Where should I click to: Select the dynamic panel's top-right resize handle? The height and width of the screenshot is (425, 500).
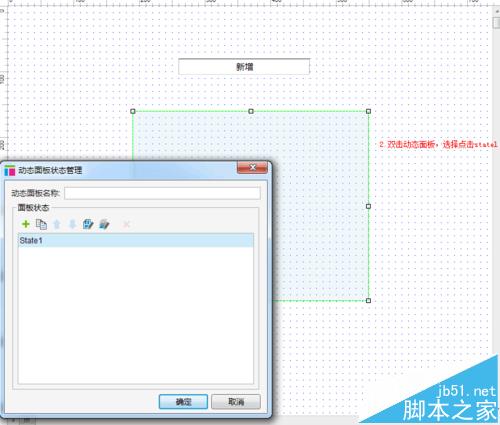(368, 111)
